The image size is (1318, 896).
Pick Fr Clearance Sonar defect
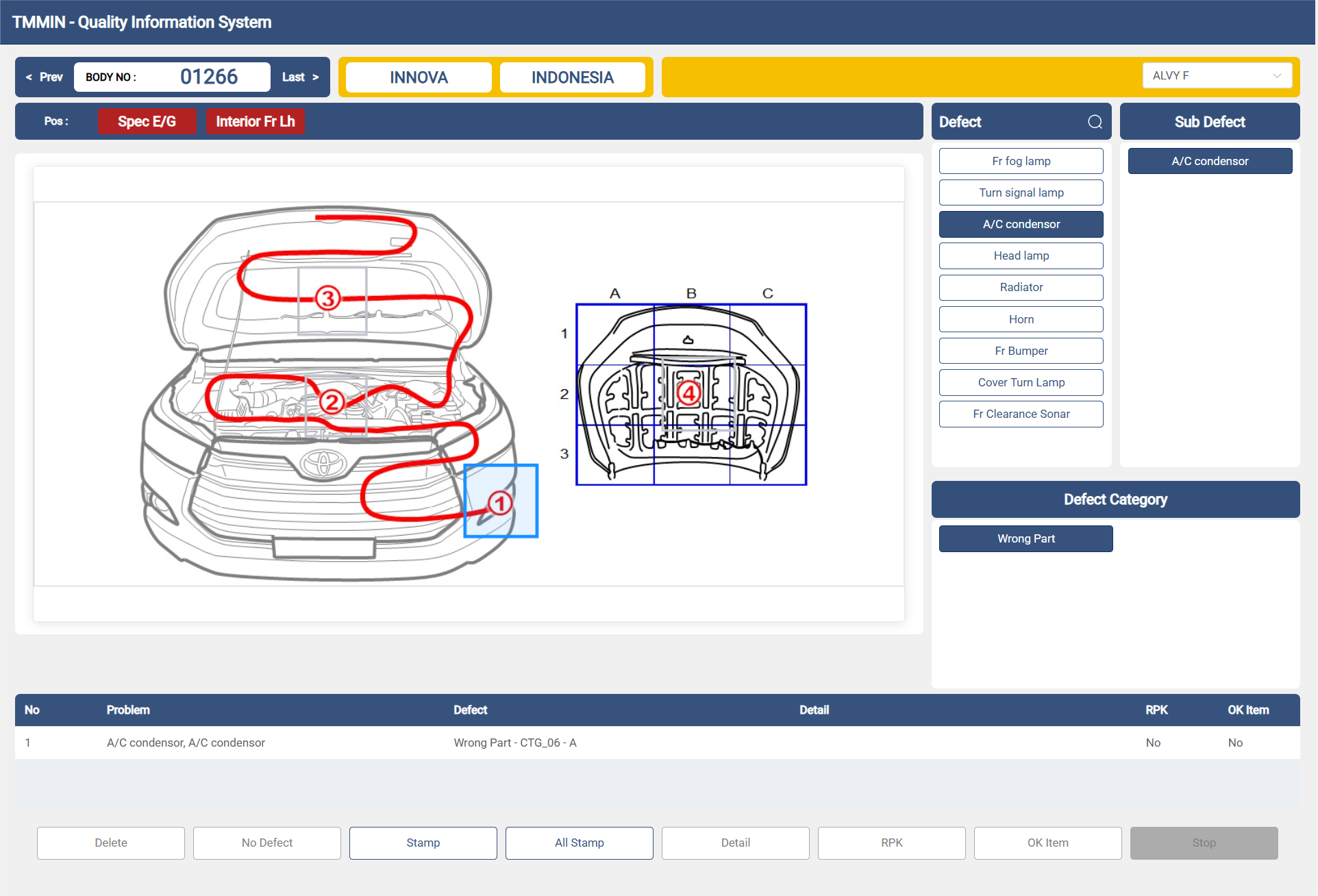point(1021,414)
